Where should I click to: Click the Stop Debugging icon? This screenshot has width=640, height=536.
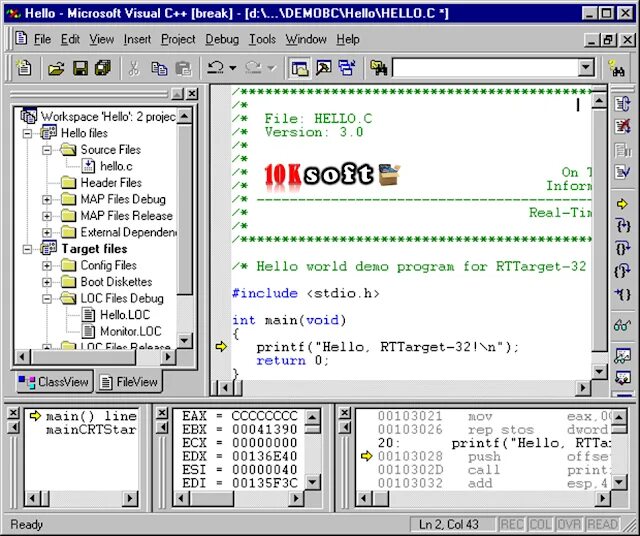tap(622, 127)
